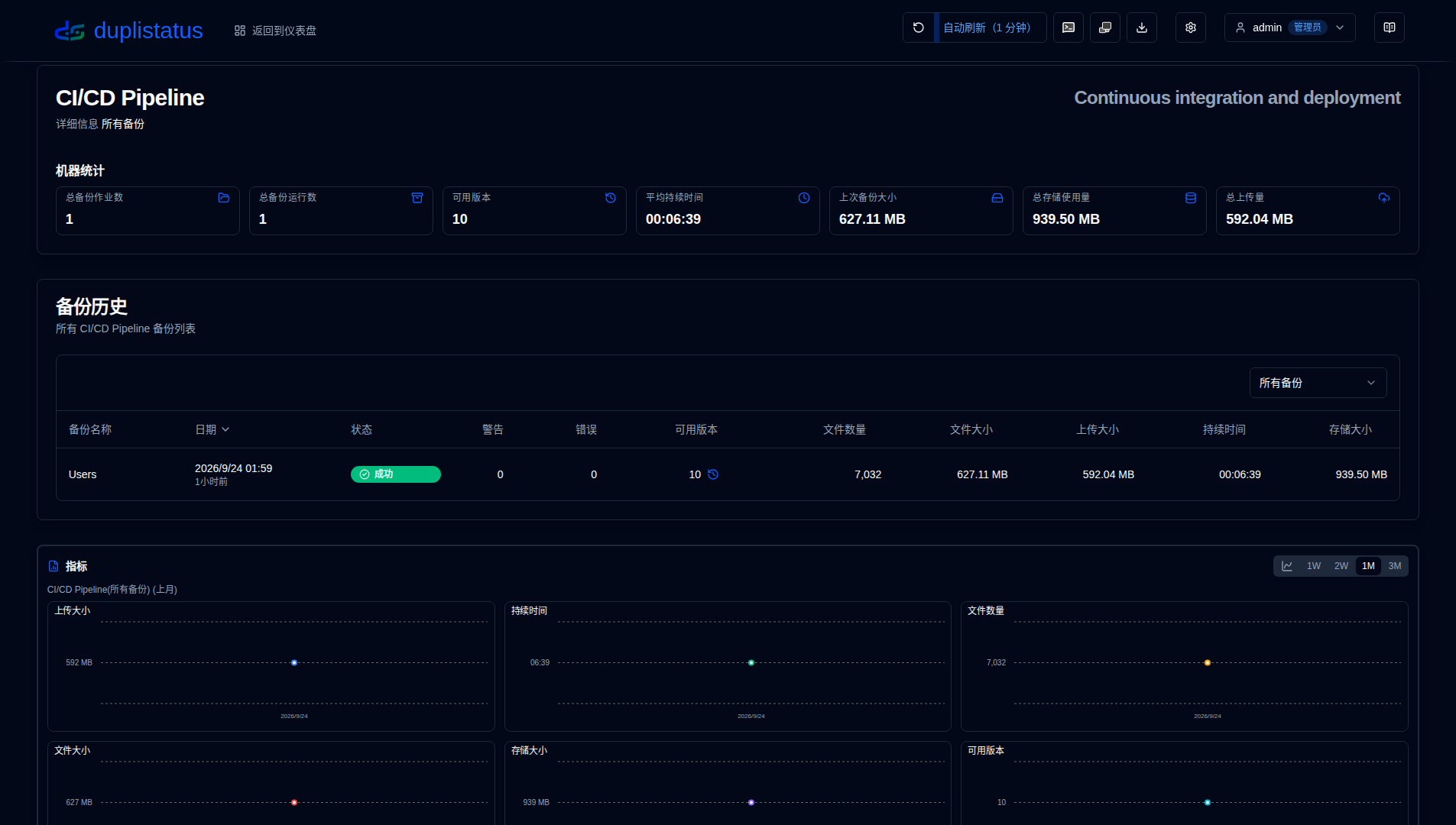Click the clock icon on 平均持续时间 card
The height and width of the screenshot is (825, 1456).
pyautogui.click(x=804, y=198)
